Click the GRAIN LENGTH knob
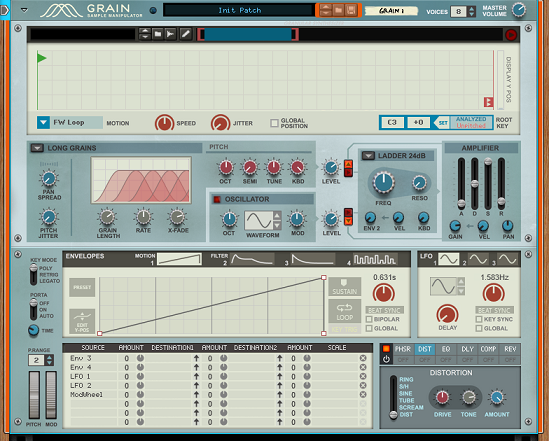This screenshot has height=441, width=549. point(107,217)
